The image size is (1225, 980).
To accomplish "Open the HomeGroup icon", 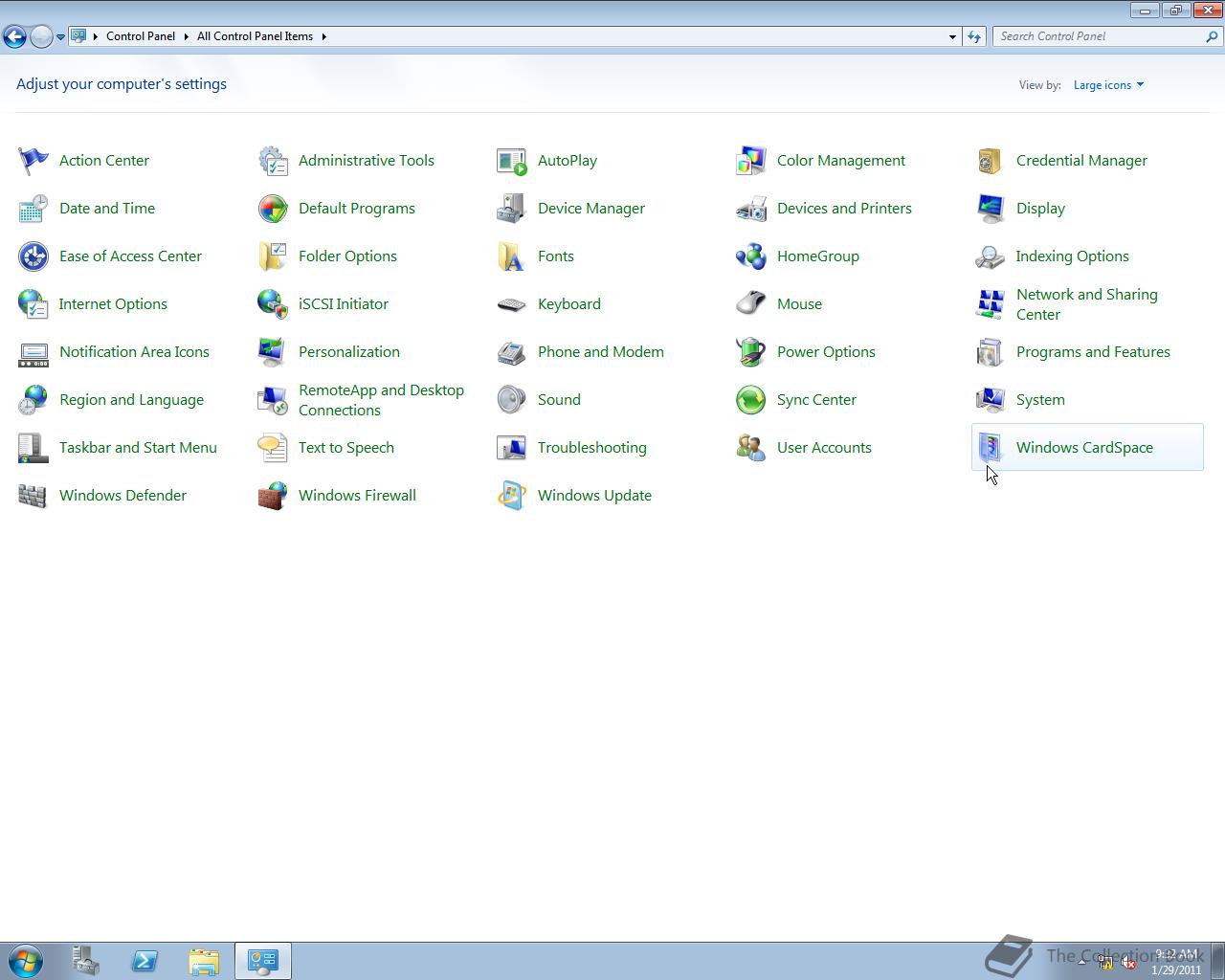I will (x=751, y=256).
